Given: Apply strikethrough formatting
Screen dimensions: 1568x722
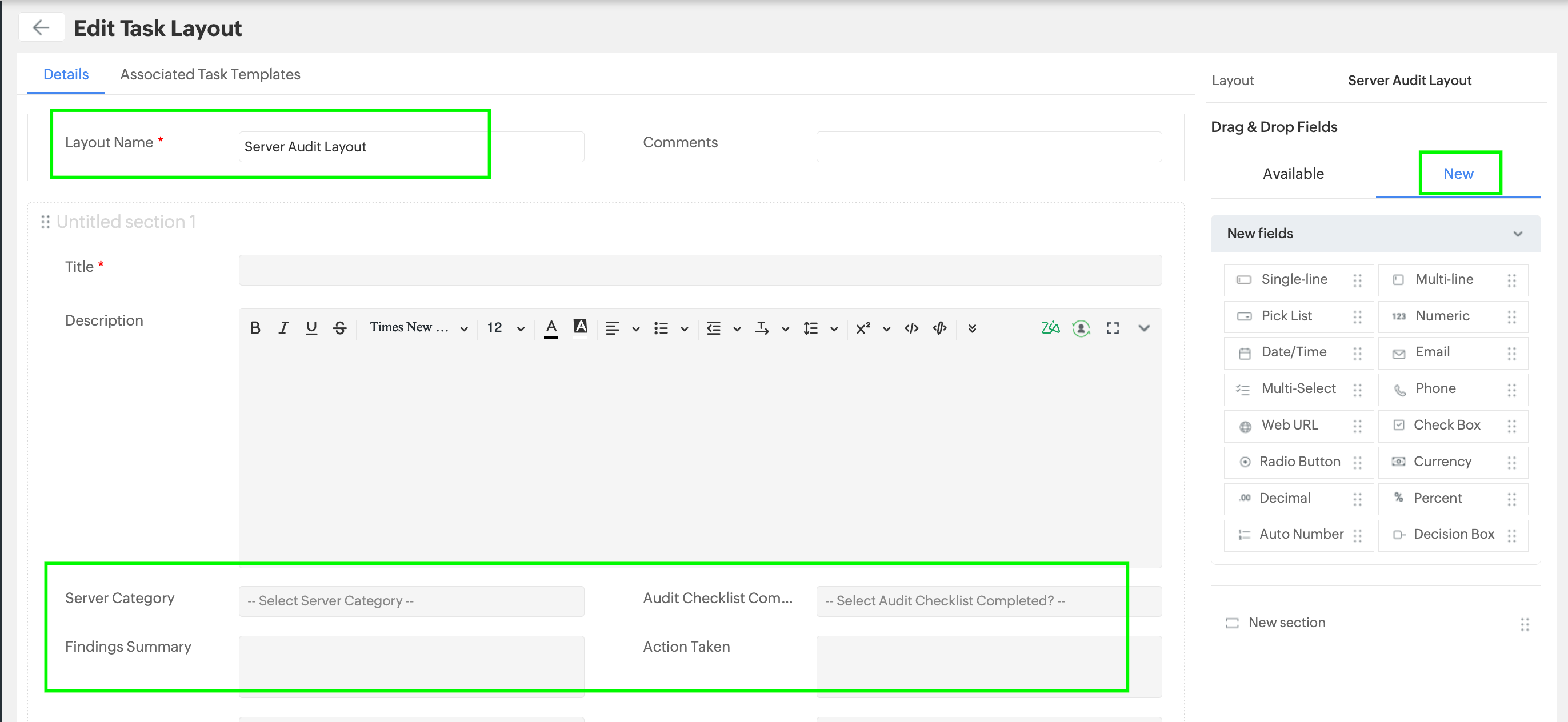Looking at the screenshot, I should 339,328.
